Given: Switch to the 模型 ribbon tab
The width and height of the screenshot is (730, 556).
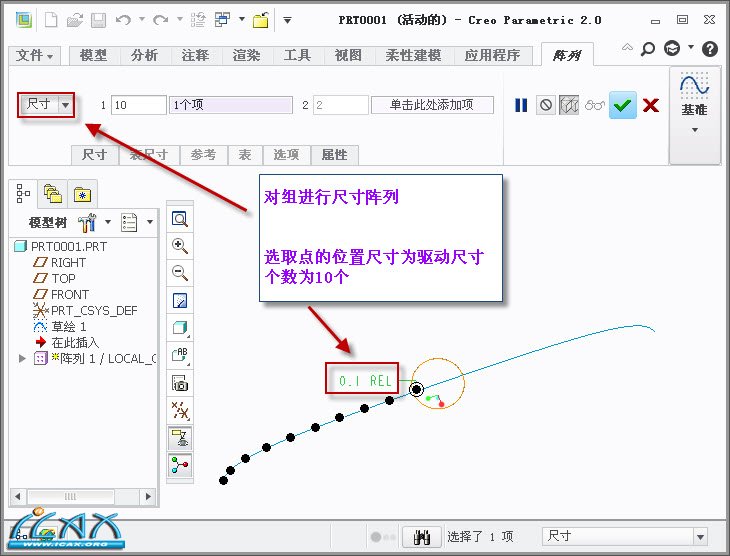Looking at the screenshot, I should 94,55.
